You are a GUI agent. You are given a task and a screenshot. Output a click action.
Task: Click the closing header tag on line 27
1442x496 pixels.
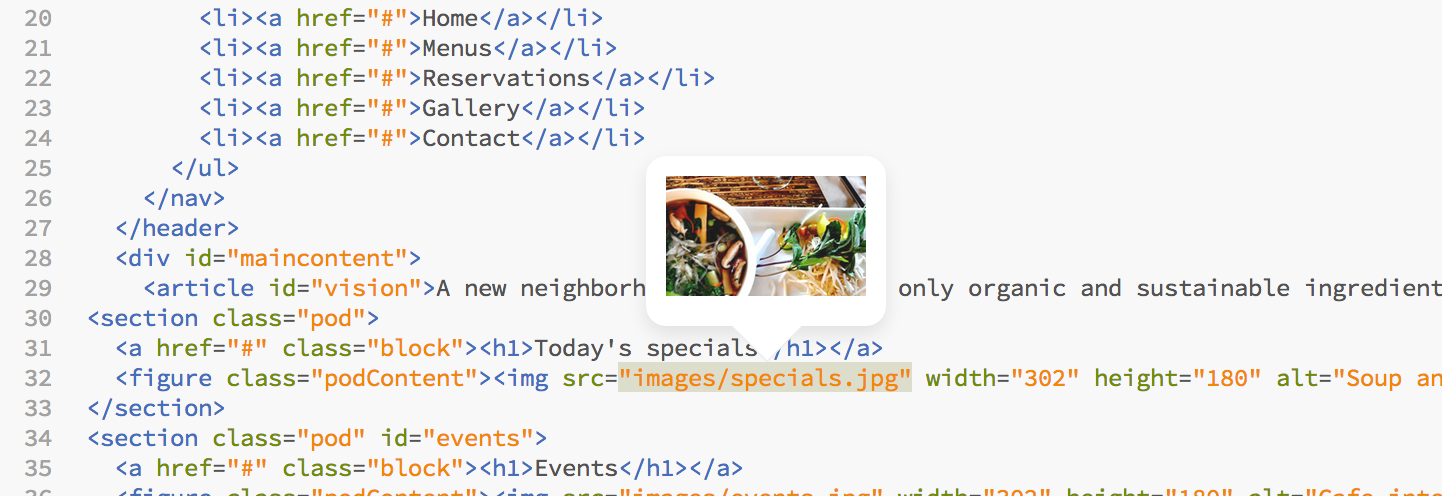177,228
